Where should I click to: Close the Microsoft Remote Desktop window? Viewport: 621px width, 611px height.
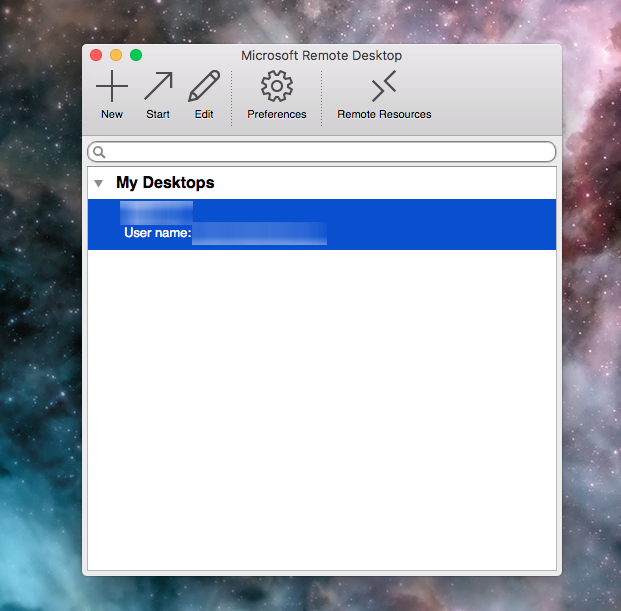96,55
